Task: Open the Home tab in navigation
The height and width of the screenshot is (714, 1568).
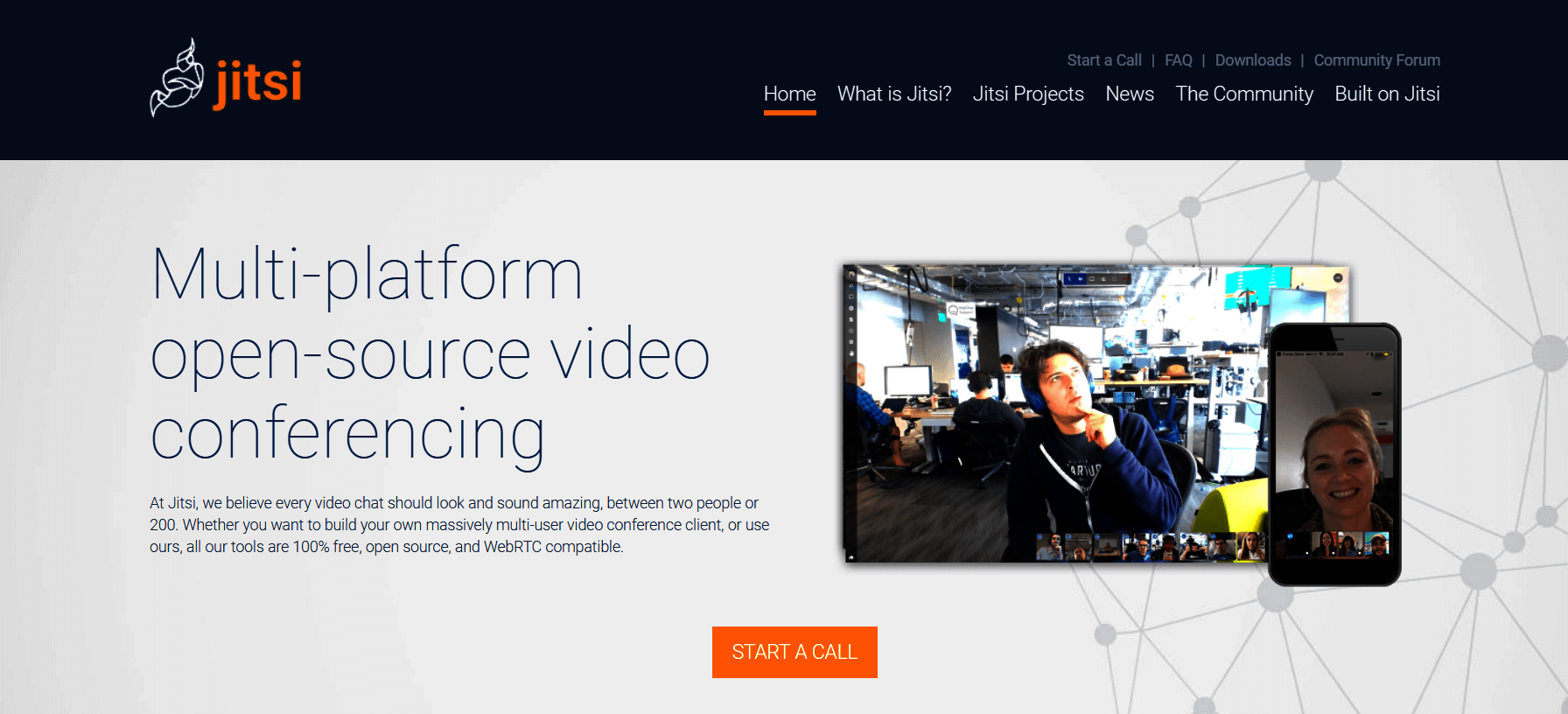Action: coord(789,94)
